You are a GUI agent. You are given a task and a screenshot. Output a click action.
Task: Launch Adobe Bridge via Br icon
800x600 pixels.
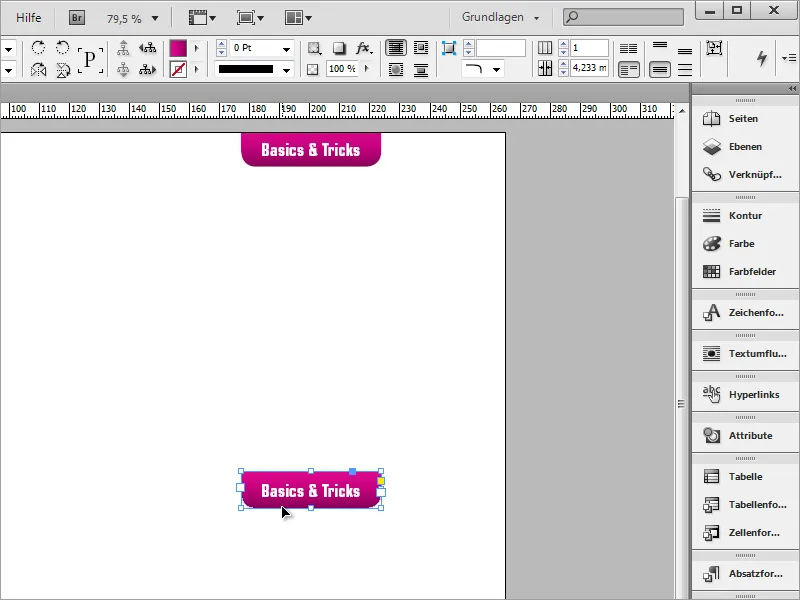point(77,18)
